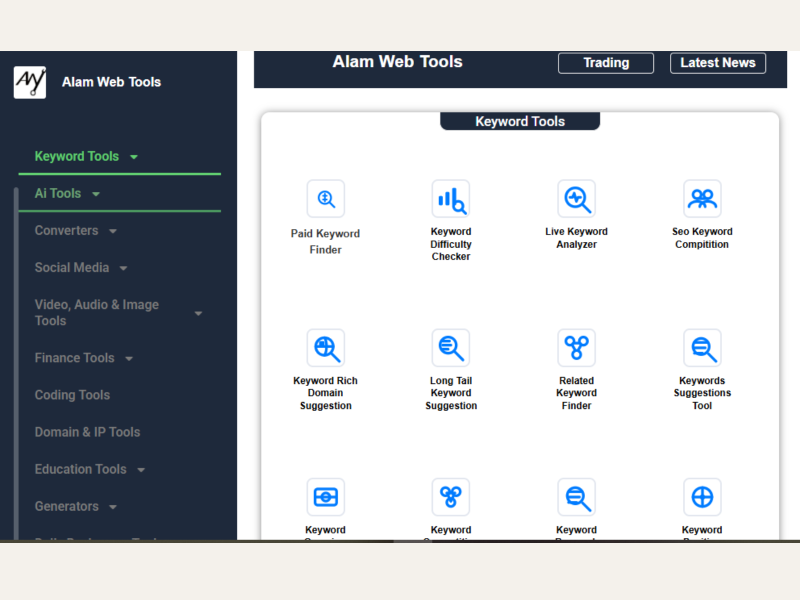
Task: Expand the Keyword Tools sidebar menu
Action: coord(86,156)
